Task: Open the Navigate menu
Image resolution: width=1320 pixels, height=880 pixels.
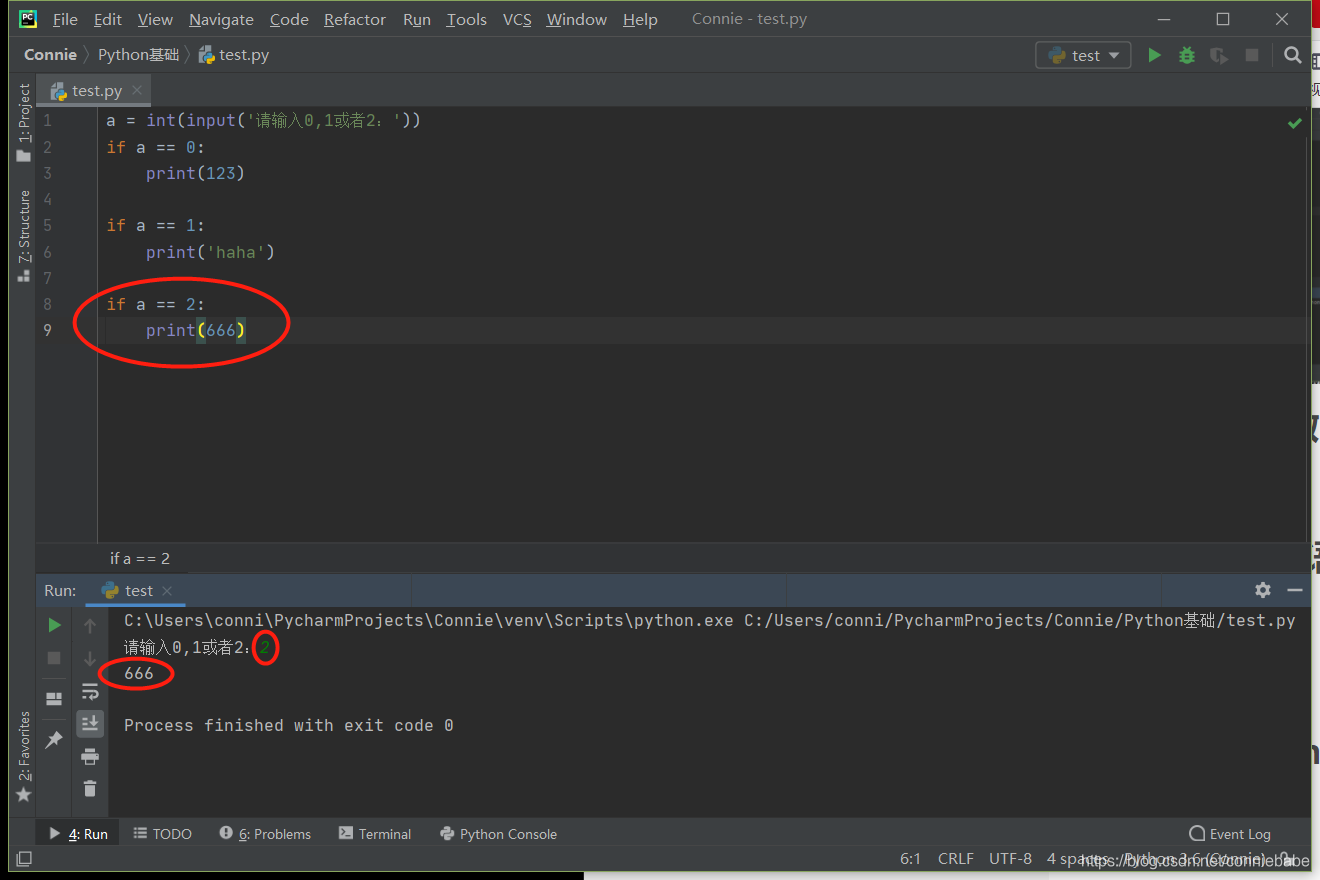Action: (x=221, y=20)
